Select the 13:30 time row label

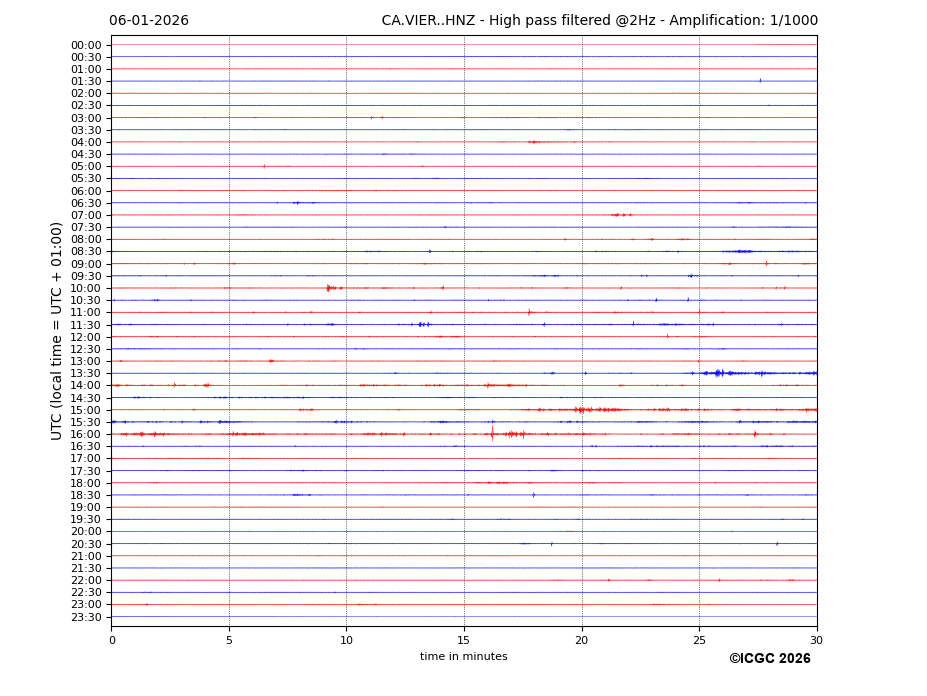(86, 373)
